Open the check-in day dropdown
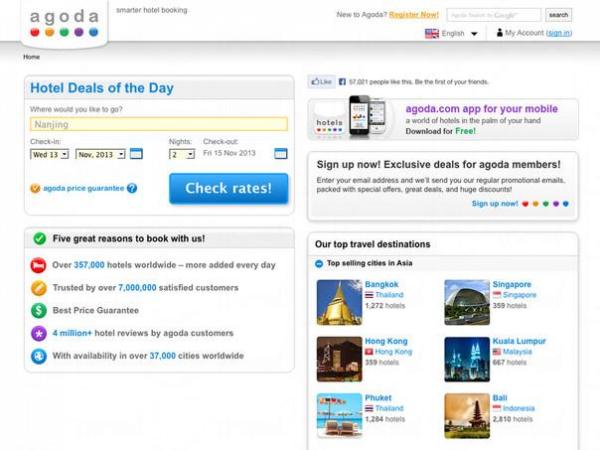The height and width of the screenshot is (450, 600). tap(50, 155)
